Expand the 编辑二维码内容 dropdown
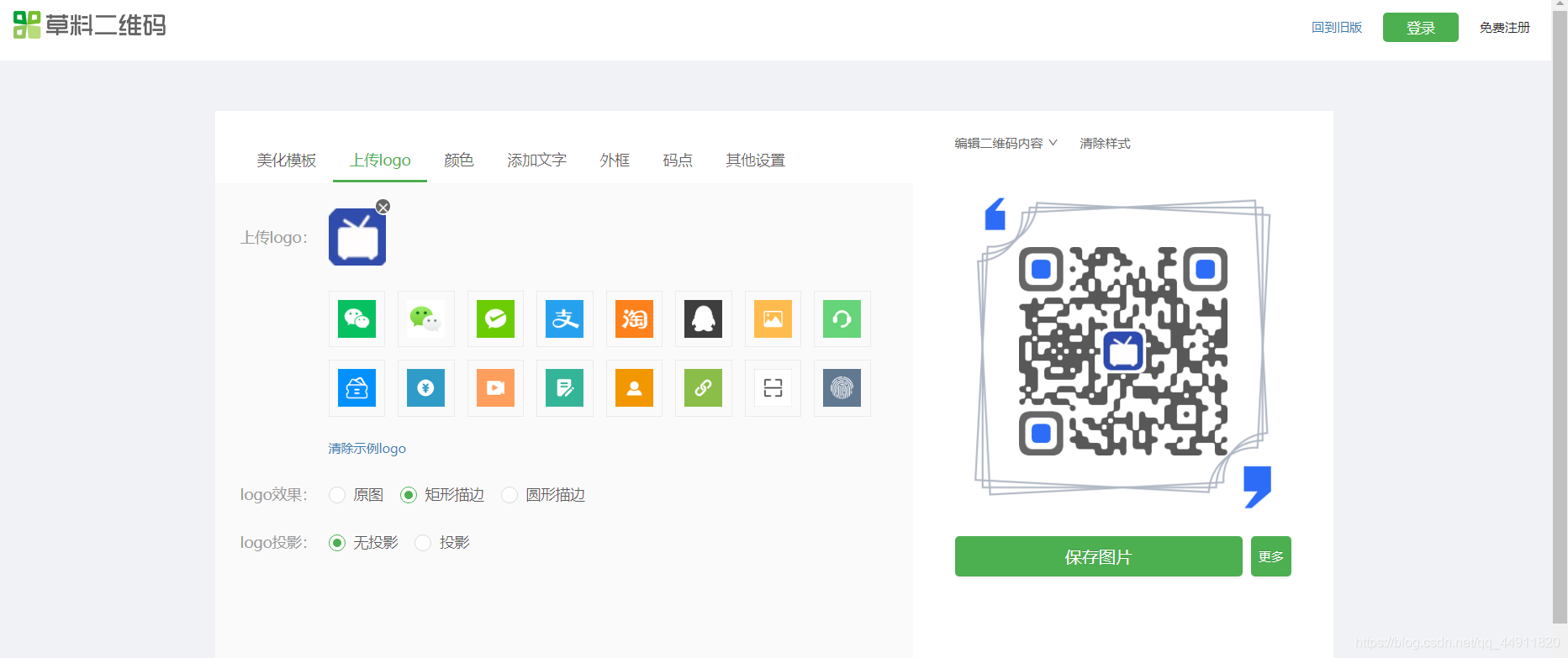This screenshot has width=1568, height=658. (x=1006, y=144)
